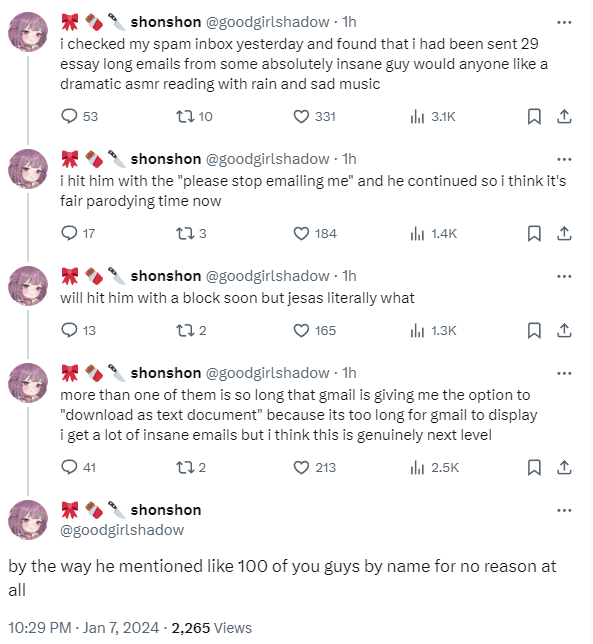Click the shonshon display name on the last tweet
This screenshot has height=644, width=593.
pos(166,510)
